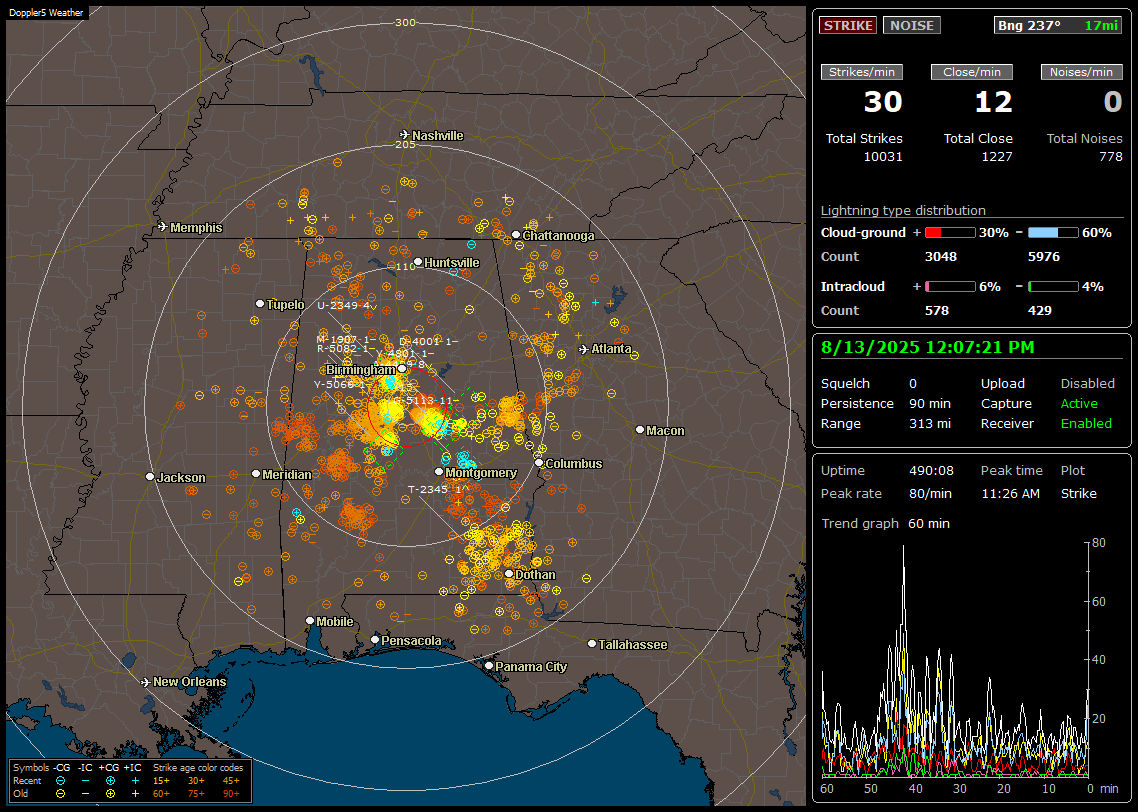This screenshot has height=812, width=1138.
Task: Click the Peak time value 11:26 AM
Action: coord(1010,493)
